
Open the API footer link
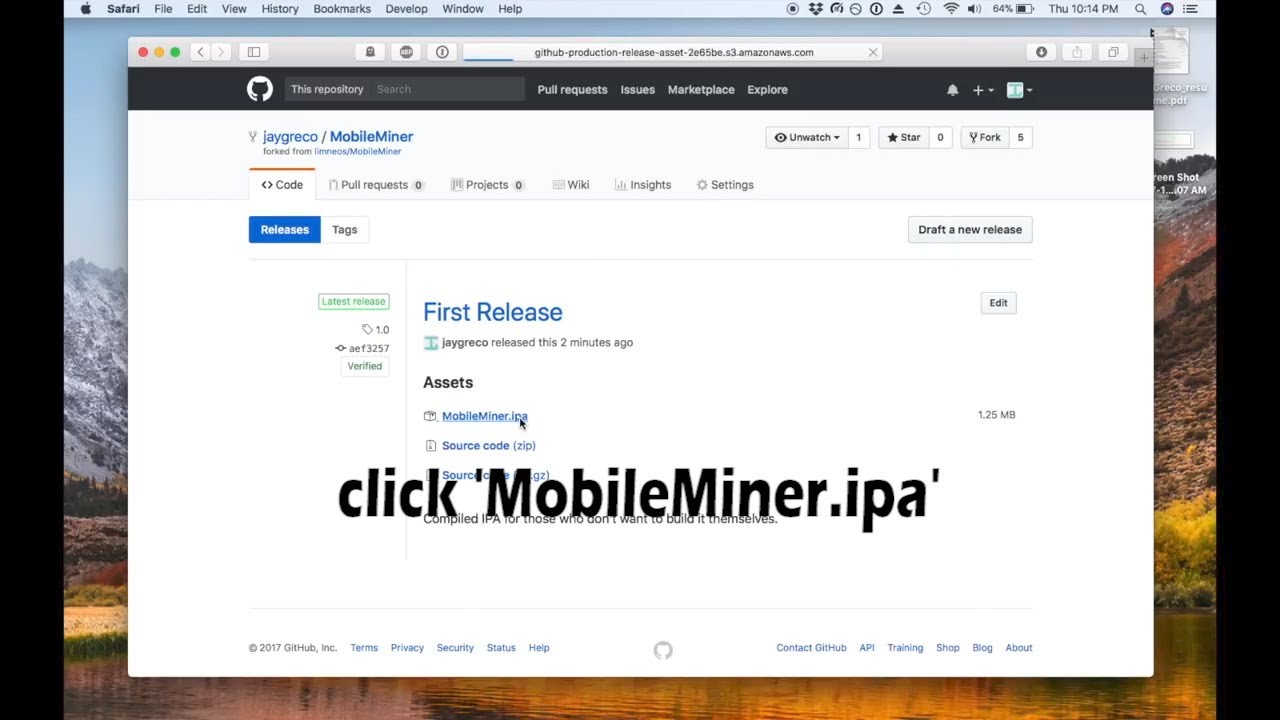click(x=867, y=648)
